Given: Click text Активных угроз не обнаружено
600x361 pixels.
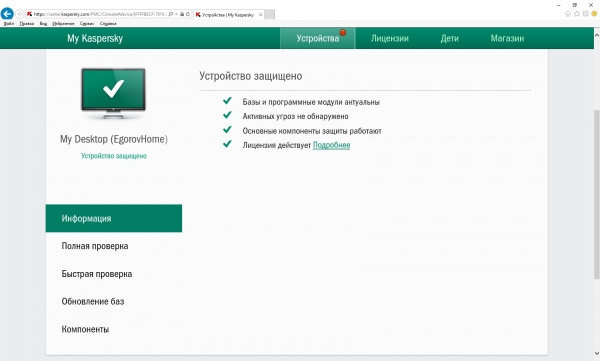Looking at the screenshot, I should [x=295, y=116].
